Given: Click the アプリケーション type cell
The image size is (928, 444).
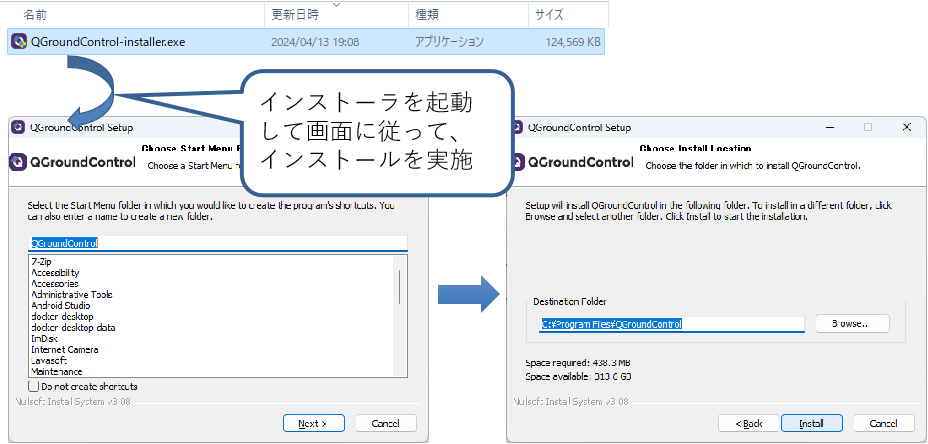Looking at the screenshot, I should tap(449, 42).
